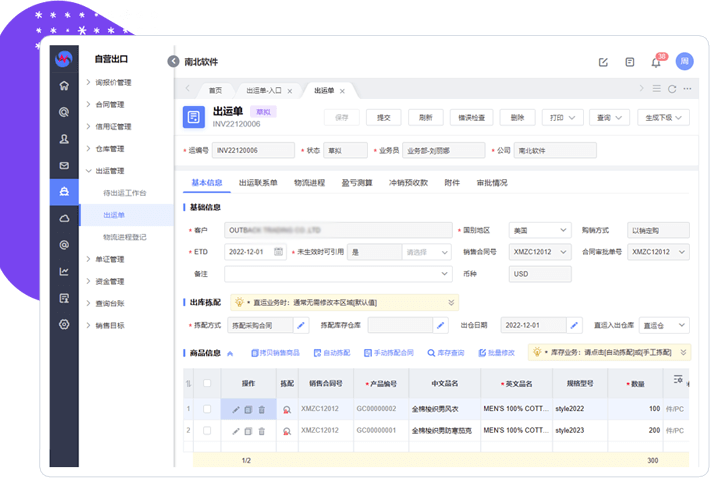Tick the checkbox for row 1
The height and width of the screenshot is (478, 710).
pos(207,409)
